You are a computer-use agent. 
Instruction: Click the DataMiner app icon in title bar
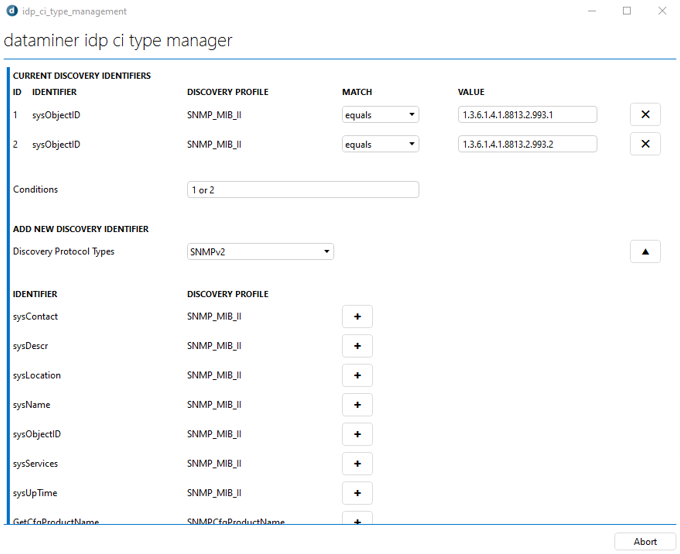pos(12,11)
